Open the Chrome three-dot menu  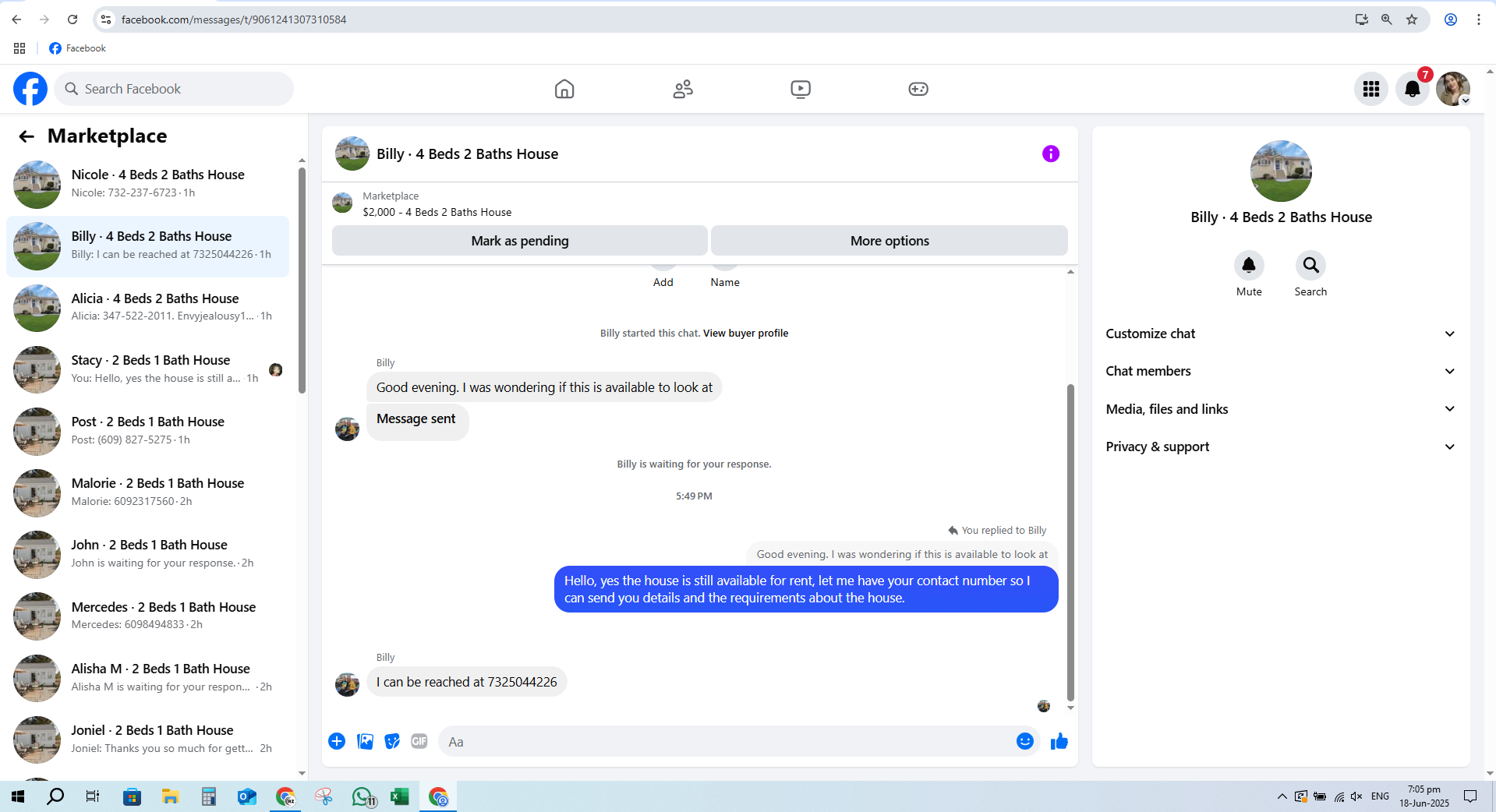[1479, 19]
